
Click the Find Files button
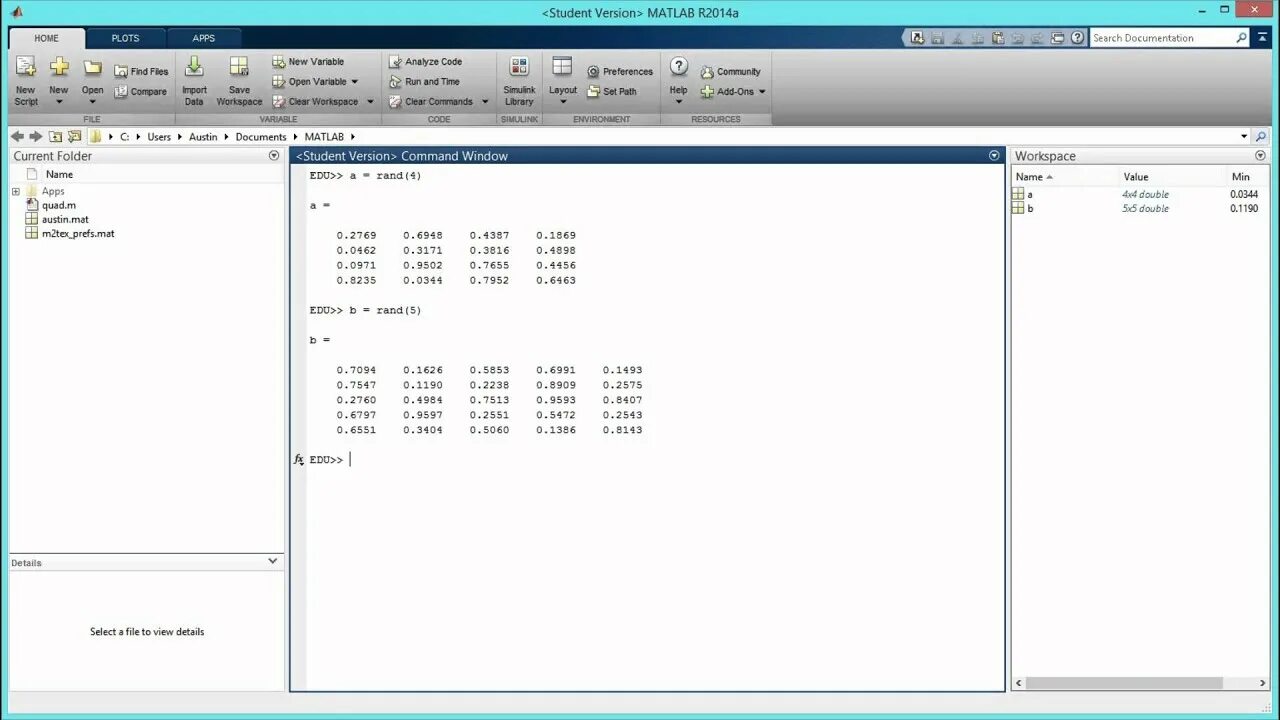click(141, 72)
